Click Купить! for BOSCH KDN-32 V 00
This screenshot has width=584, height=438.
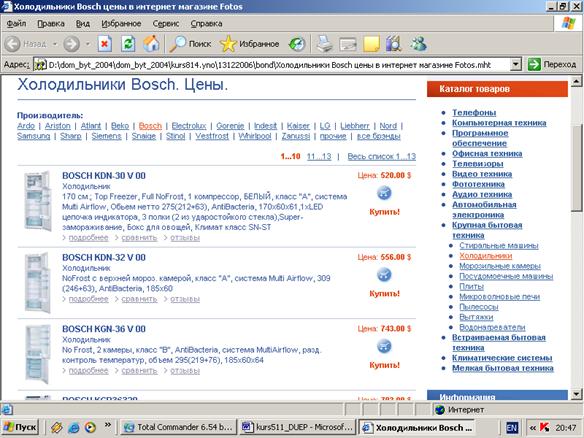click(384, 293)
